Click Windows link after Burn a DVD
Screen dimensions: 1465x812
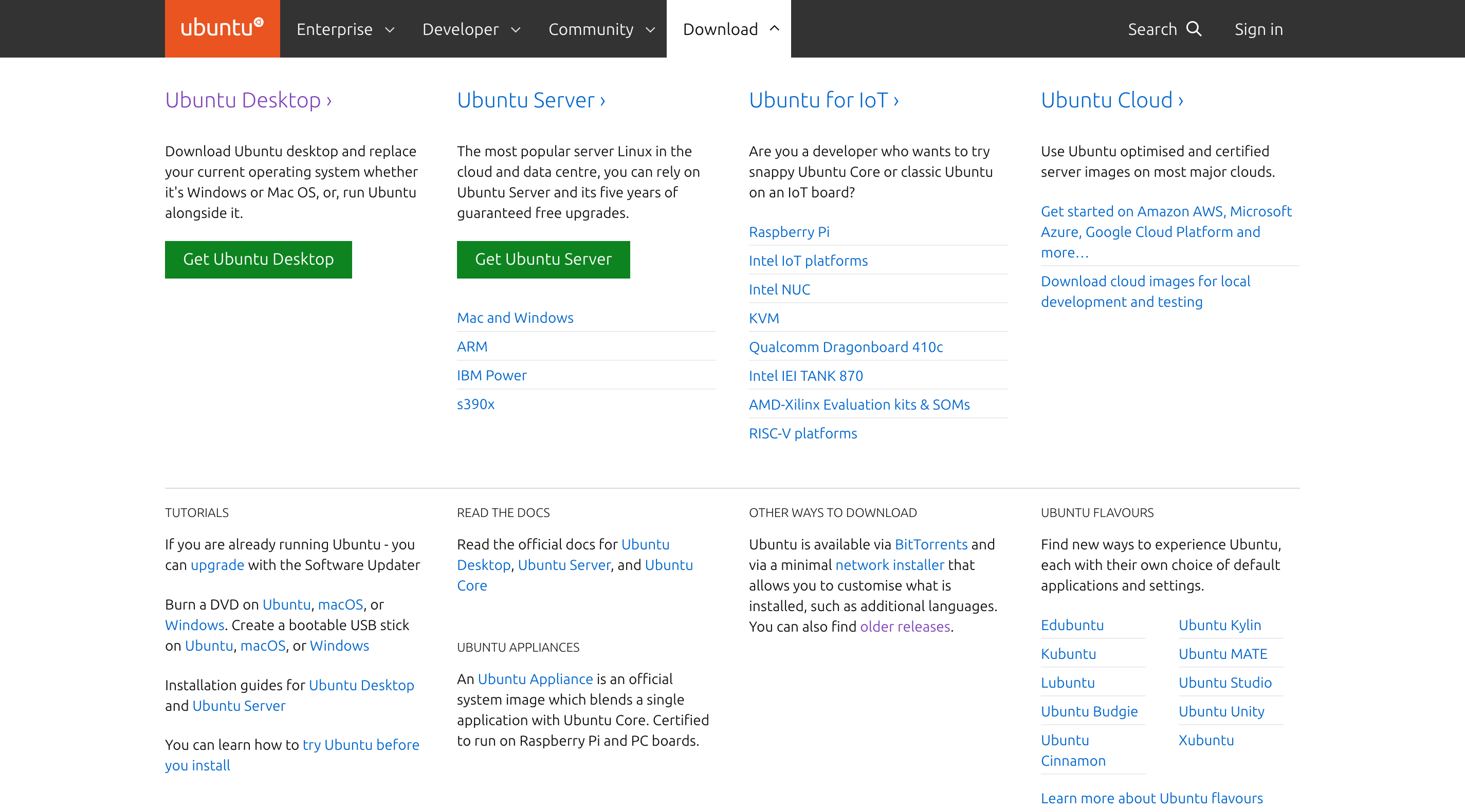[x=194, y=625]
